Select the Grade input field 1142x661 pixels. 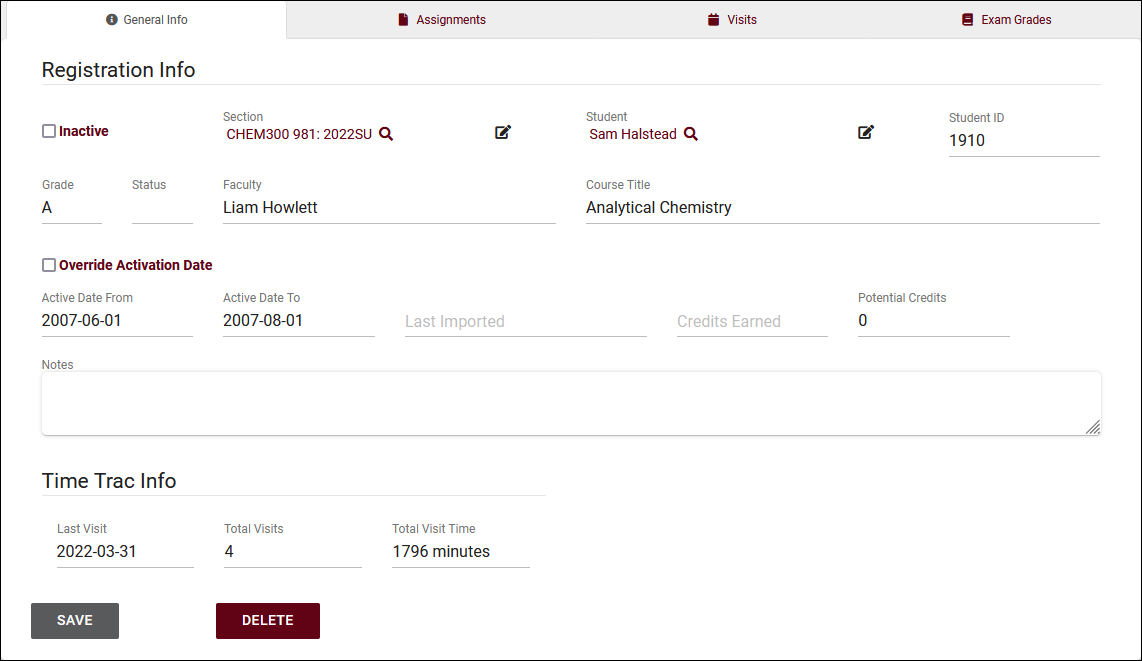click(71, 208)
